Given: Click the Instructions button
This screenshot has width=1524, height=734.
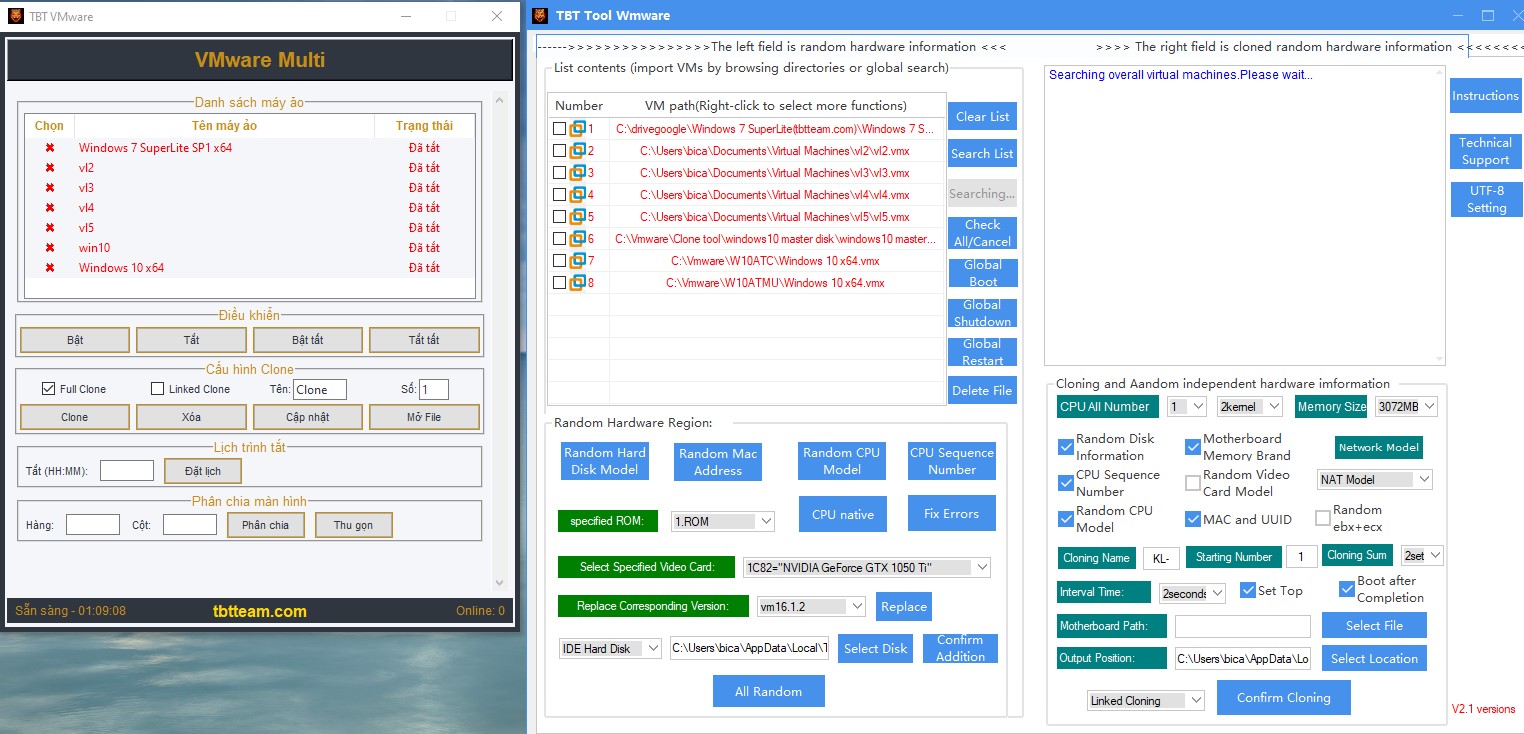Looking at the screenshot, I should pyautogui.click(x=1485, y=96).
